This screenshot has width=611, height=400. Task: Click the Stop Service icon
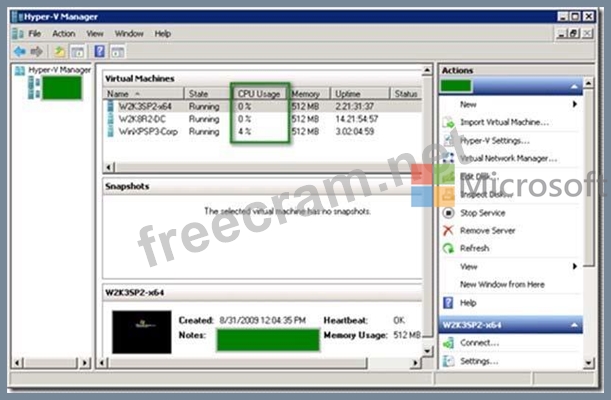click(449, 213)
